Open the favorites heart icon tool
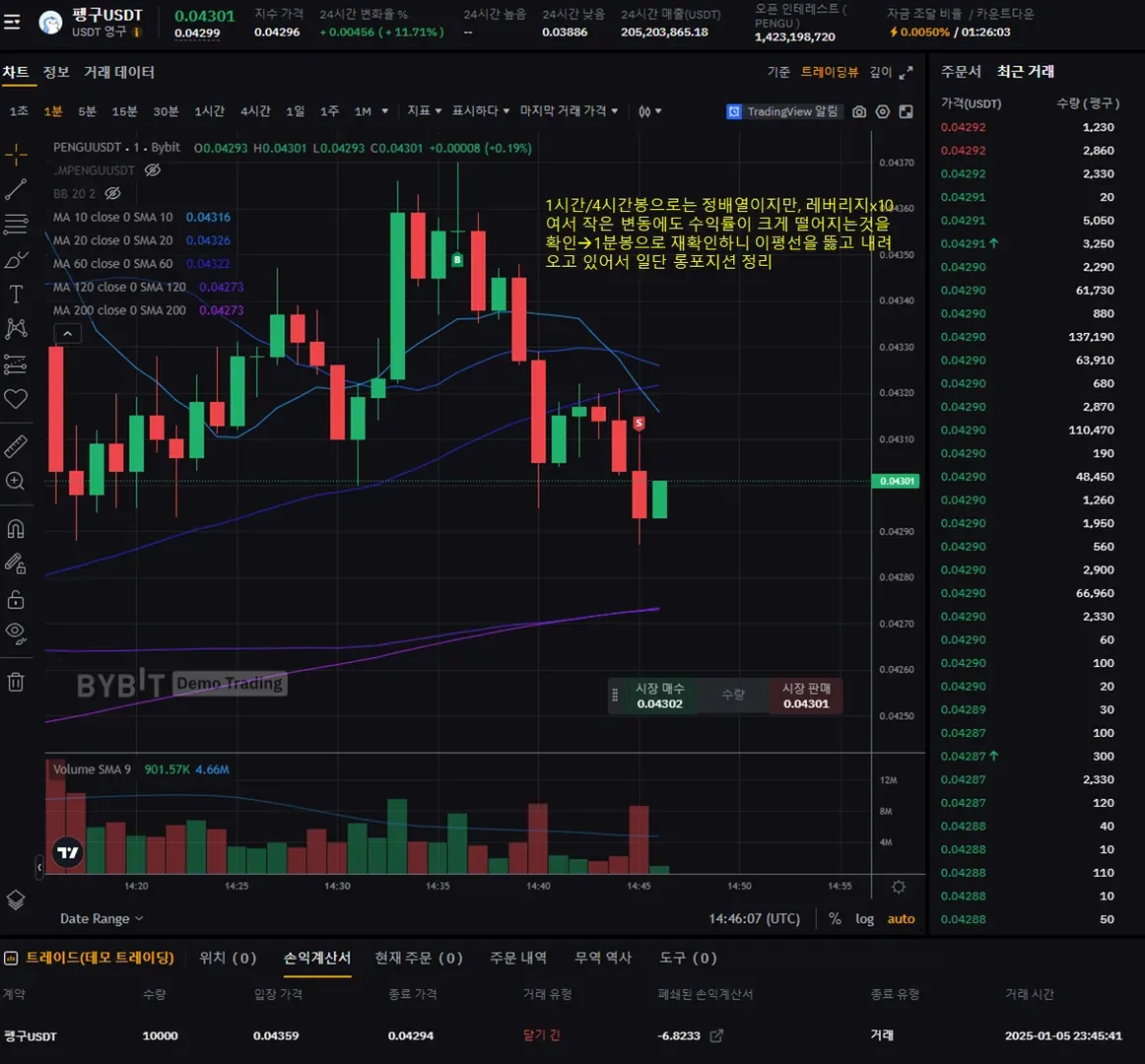This screenshot has width=1145, height=1064. coord(16,399)
